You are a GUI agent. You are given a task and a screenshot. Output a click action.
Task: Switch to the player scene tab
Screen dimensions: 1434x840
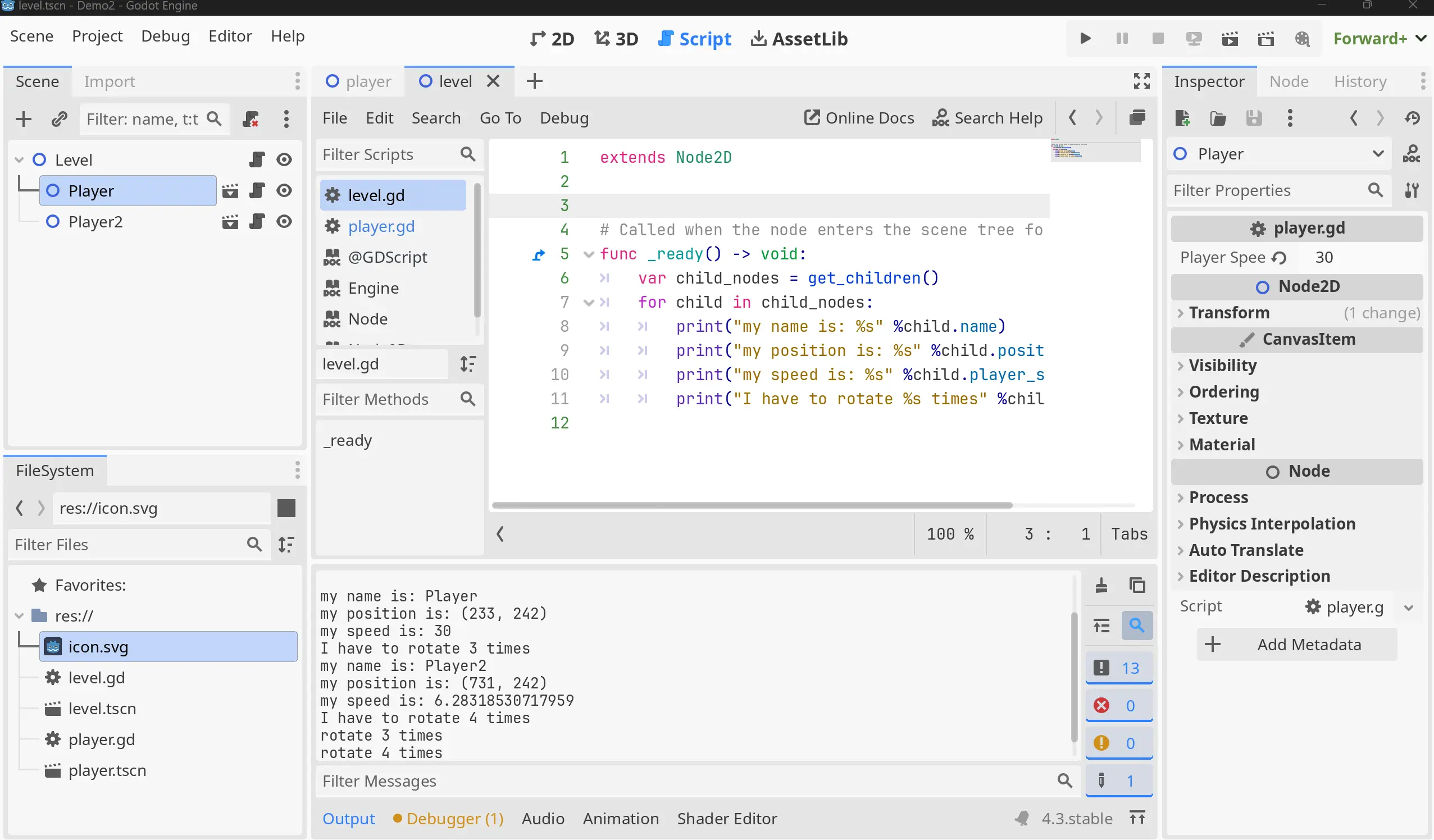[358, 81]
